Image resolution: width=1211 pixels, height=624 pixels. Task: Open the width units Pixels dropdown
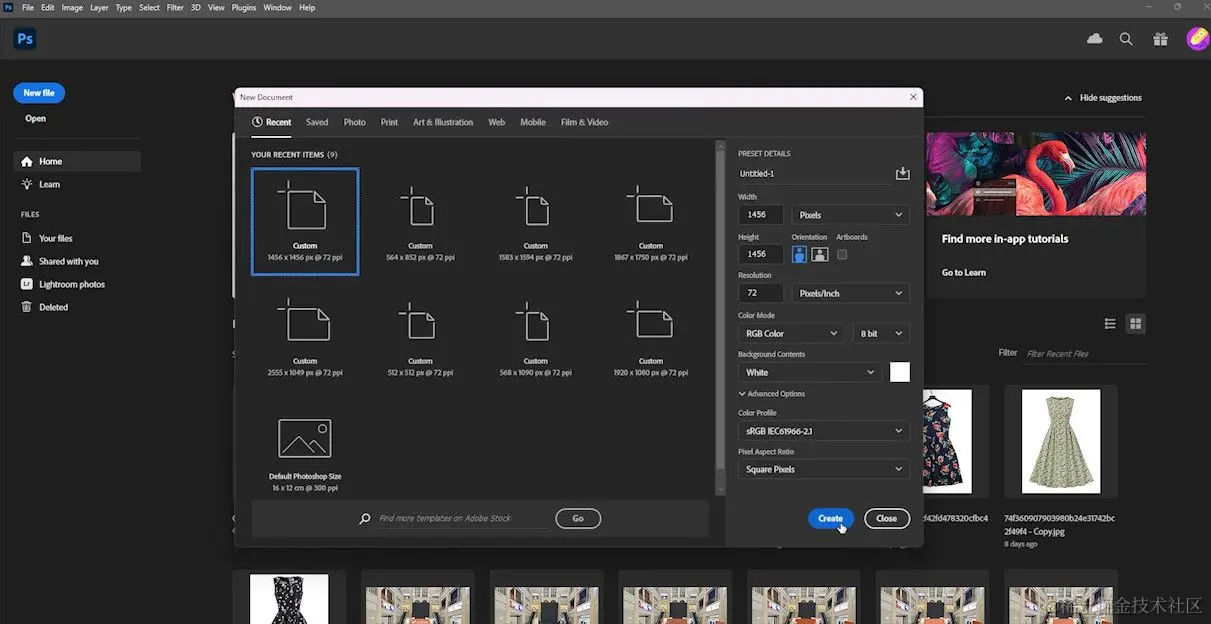tap(850, 214)
